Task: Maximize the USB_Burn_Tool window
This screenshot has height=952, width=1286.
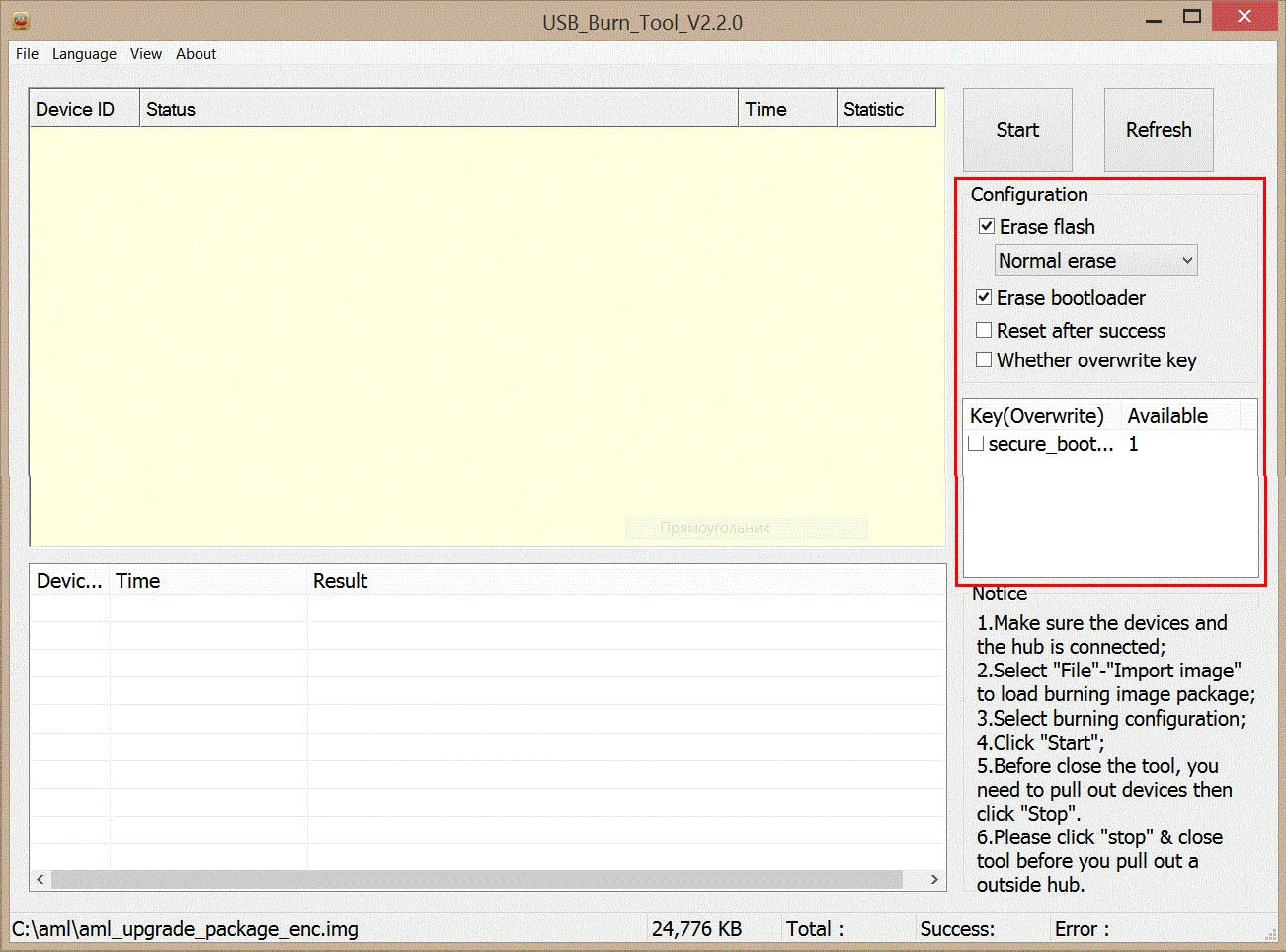Action: click(x=1192, y=17)
